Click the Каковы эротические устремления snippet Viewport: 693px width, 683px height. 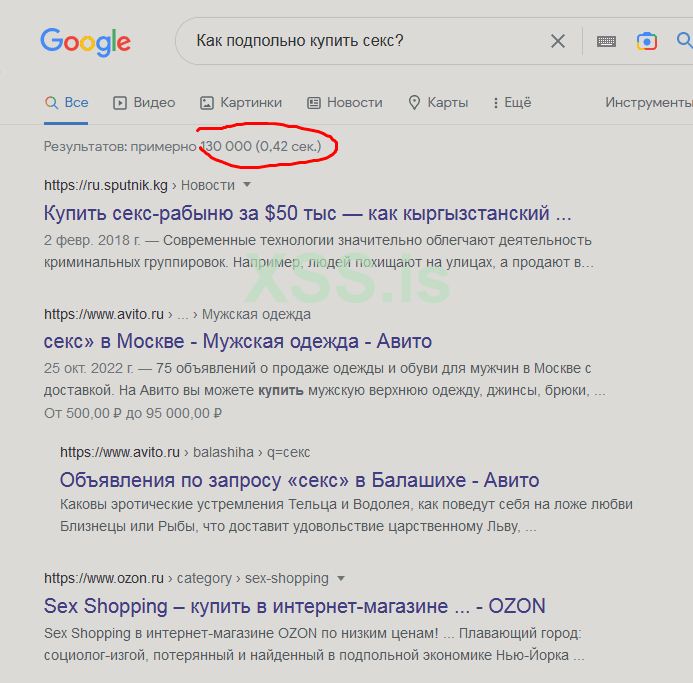[x=346, y=515]
